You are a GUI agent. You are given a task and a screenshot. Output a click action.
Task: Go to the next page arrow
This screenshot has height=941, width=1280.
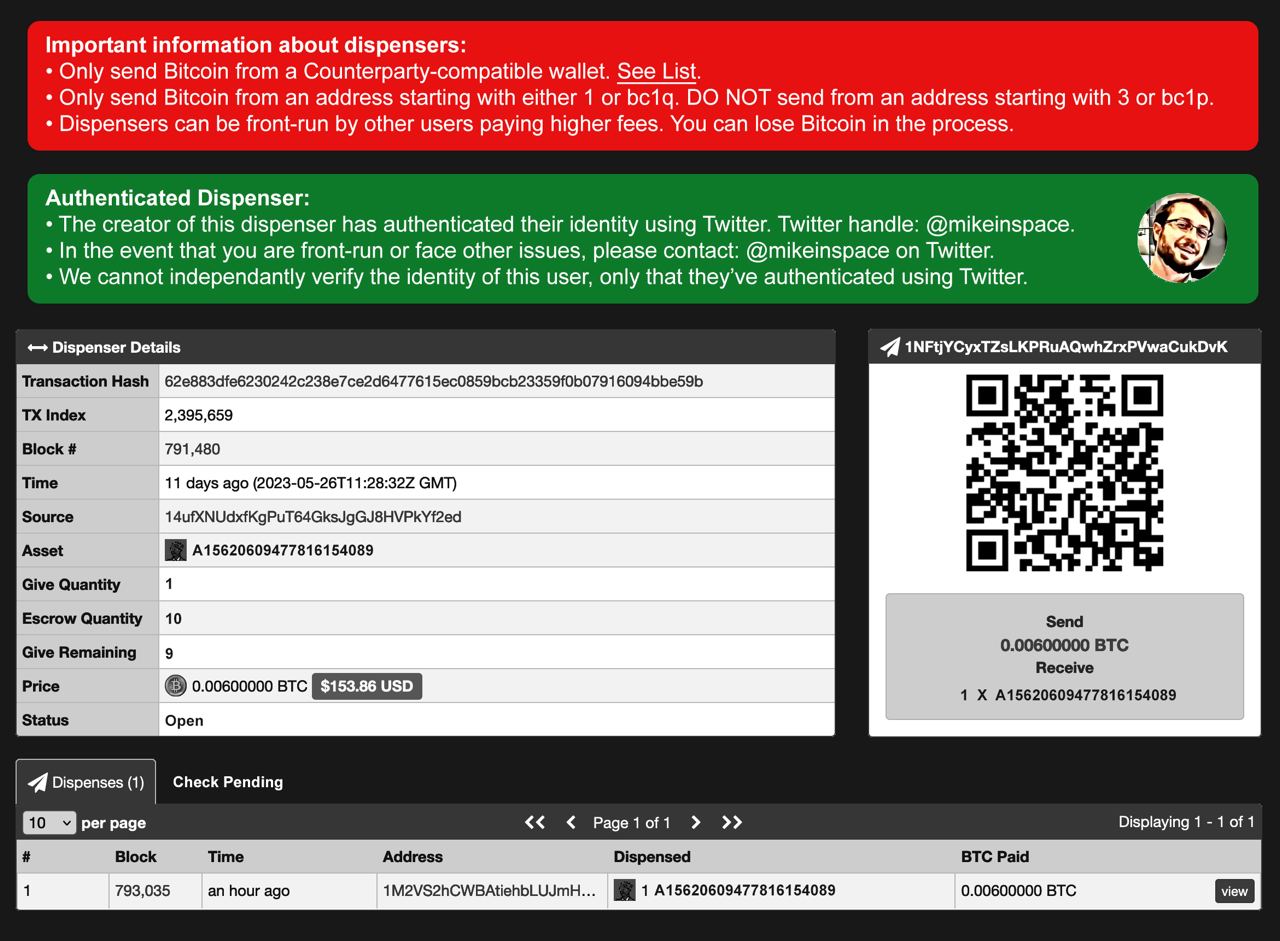[x=696, y=822]
